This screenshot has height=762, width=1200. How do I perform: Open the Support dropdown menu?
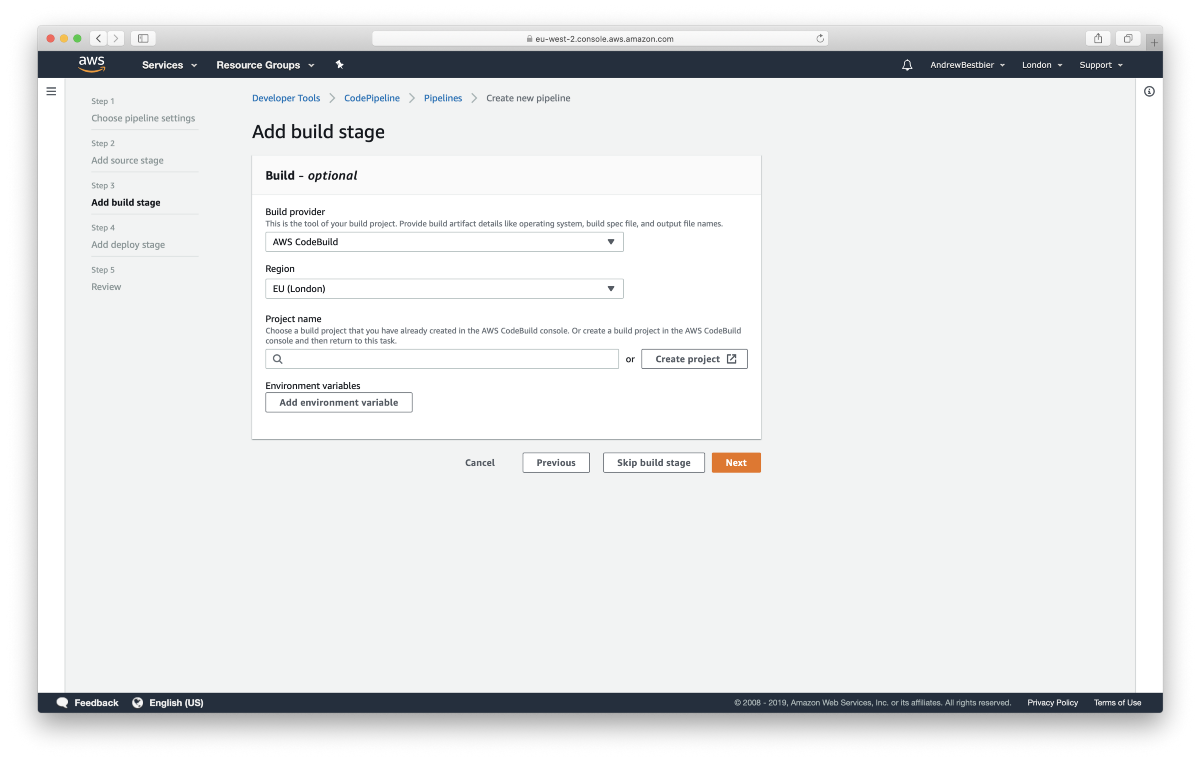1101,65
